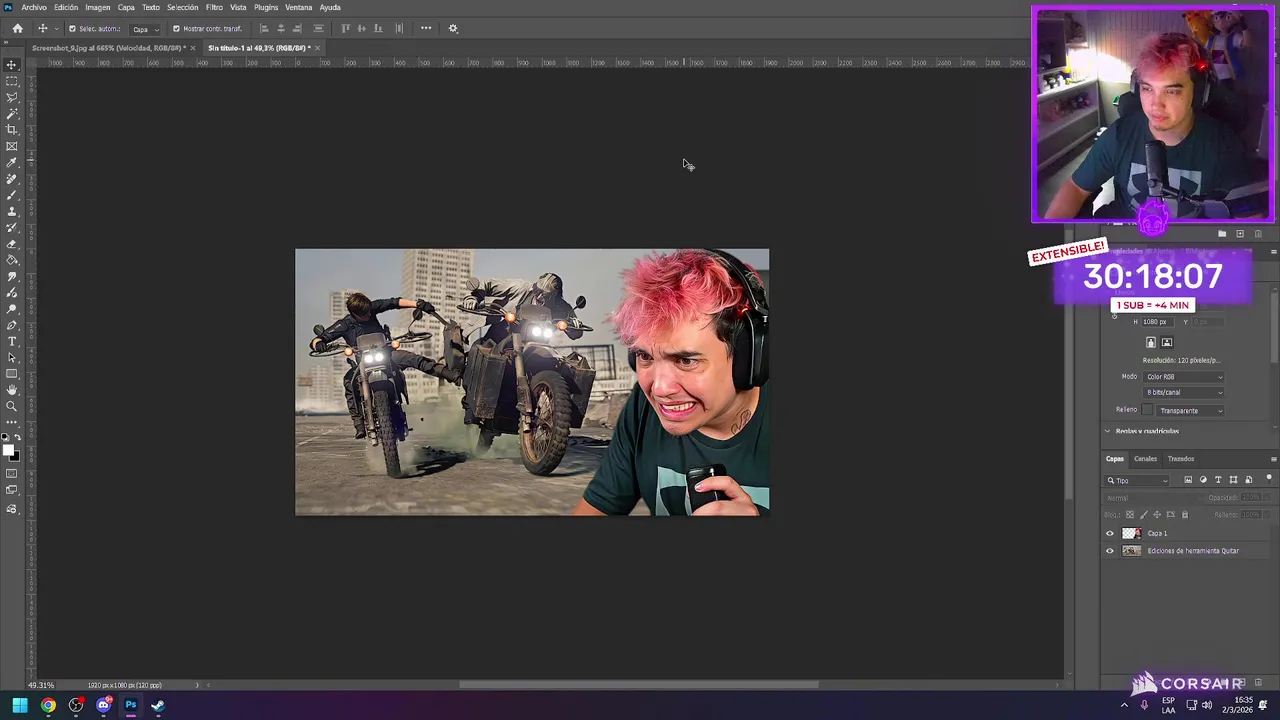The image size is (1280, 720).
Task: Select the Frame tool
Action: point(12,145)
